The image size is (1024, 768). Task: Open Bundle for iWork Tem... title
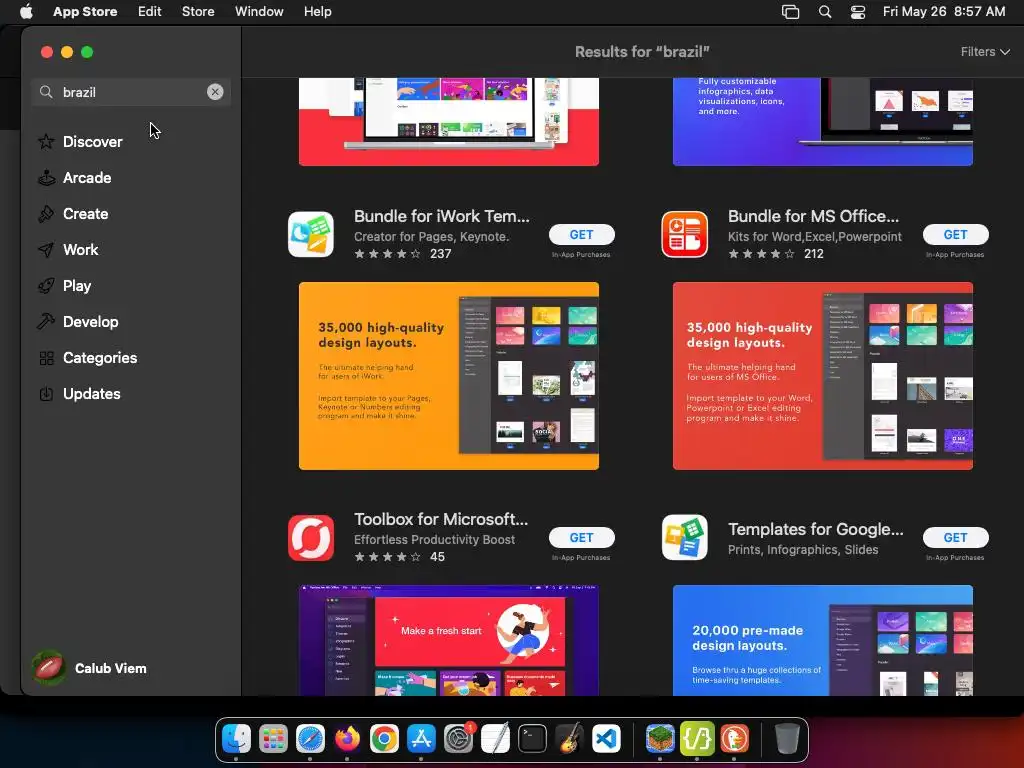441,216
